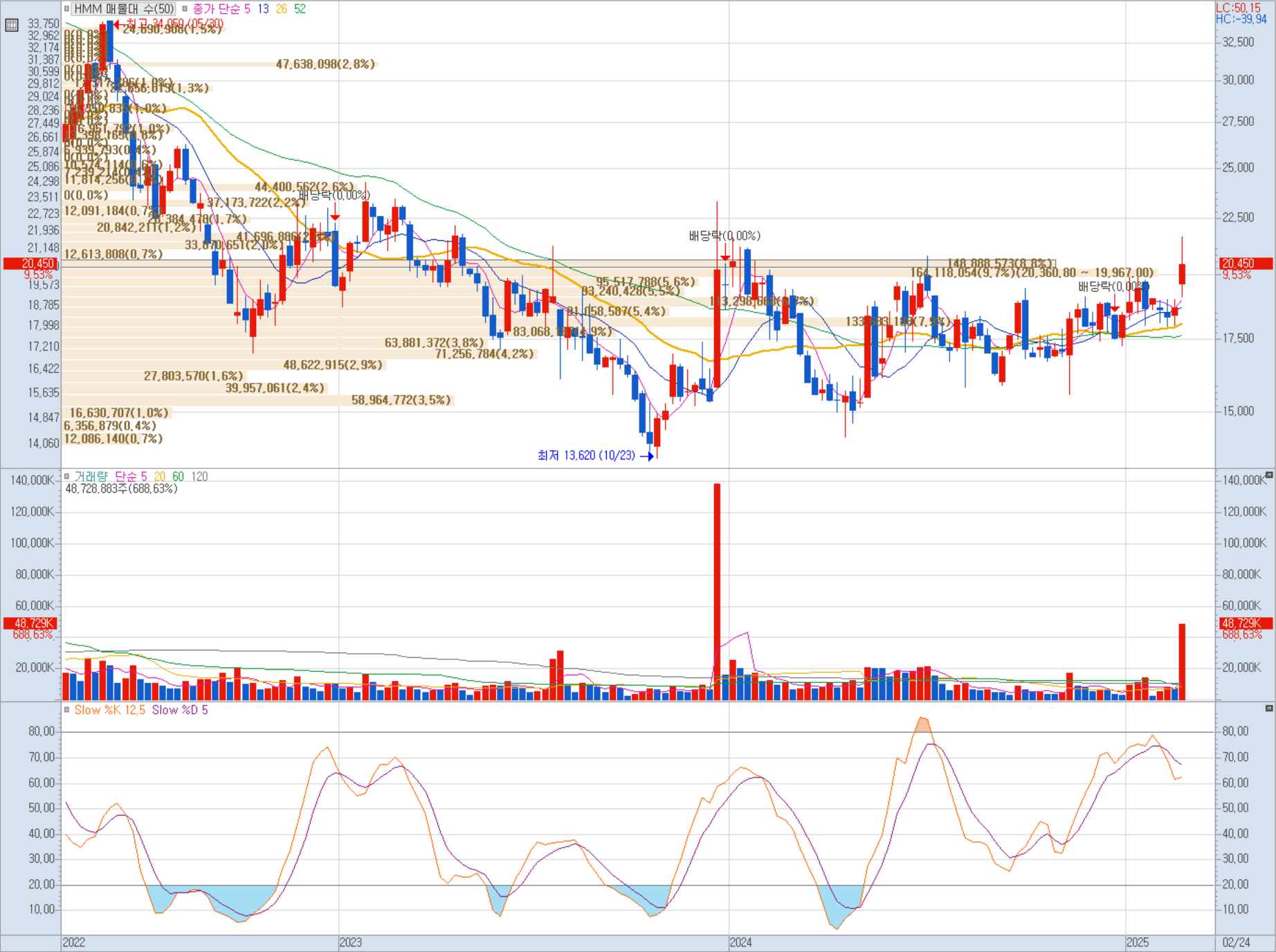This screenshot has width=1276, height=952.
Task: Select the 52-period moving average label
Action: pos(300,9)
